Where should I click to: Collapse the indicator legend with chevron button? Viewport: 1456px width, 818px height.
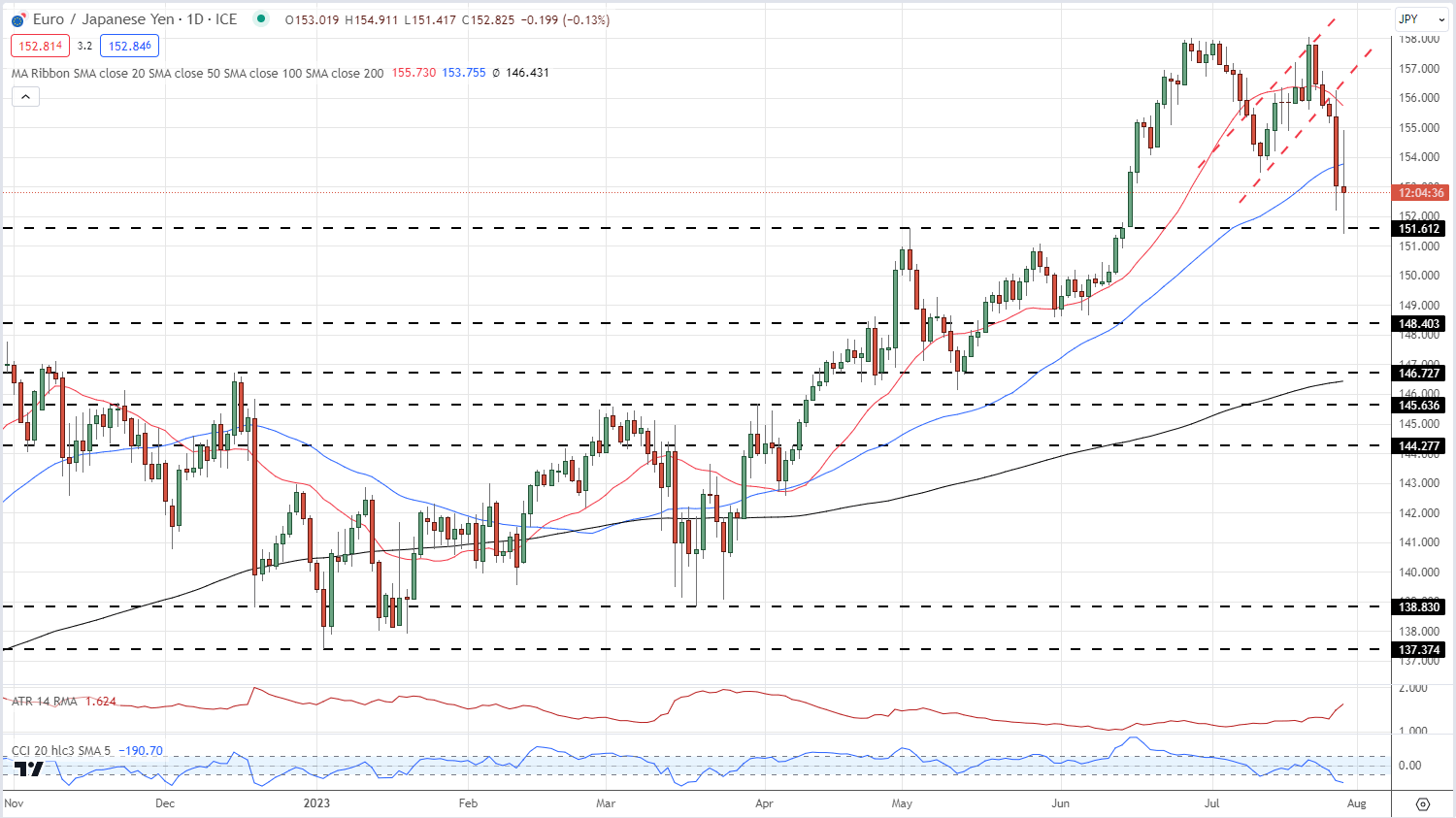click(25, 96)
